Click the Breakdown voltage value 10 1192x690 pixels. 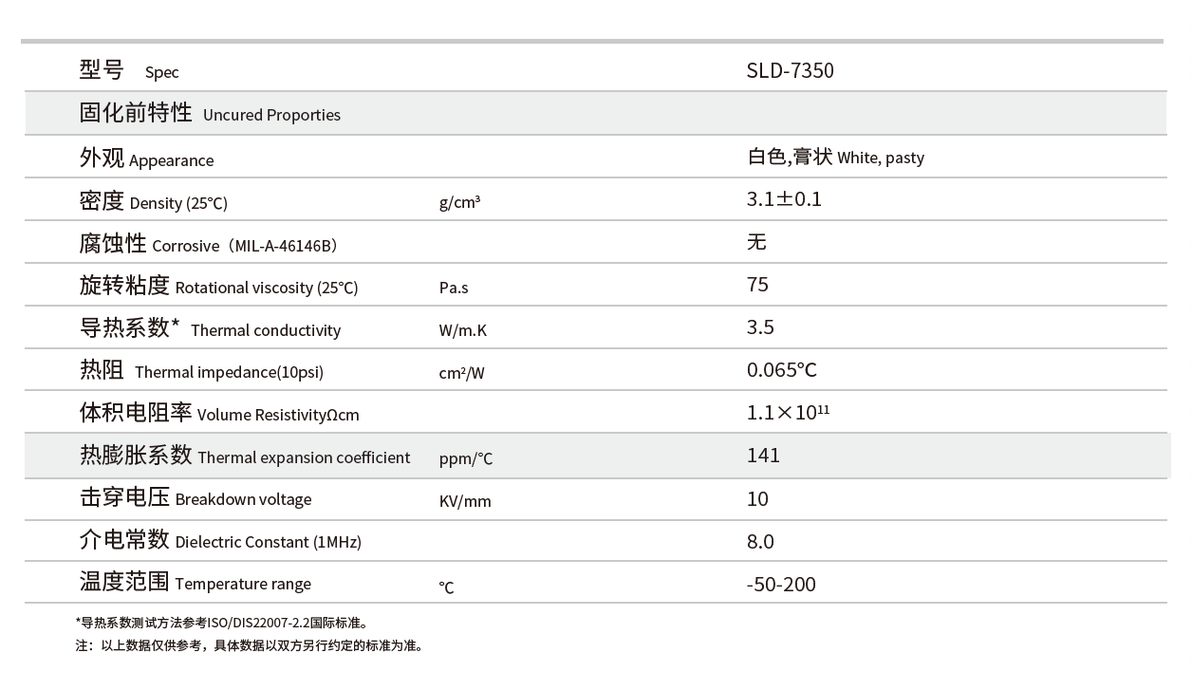coord(757,499)
